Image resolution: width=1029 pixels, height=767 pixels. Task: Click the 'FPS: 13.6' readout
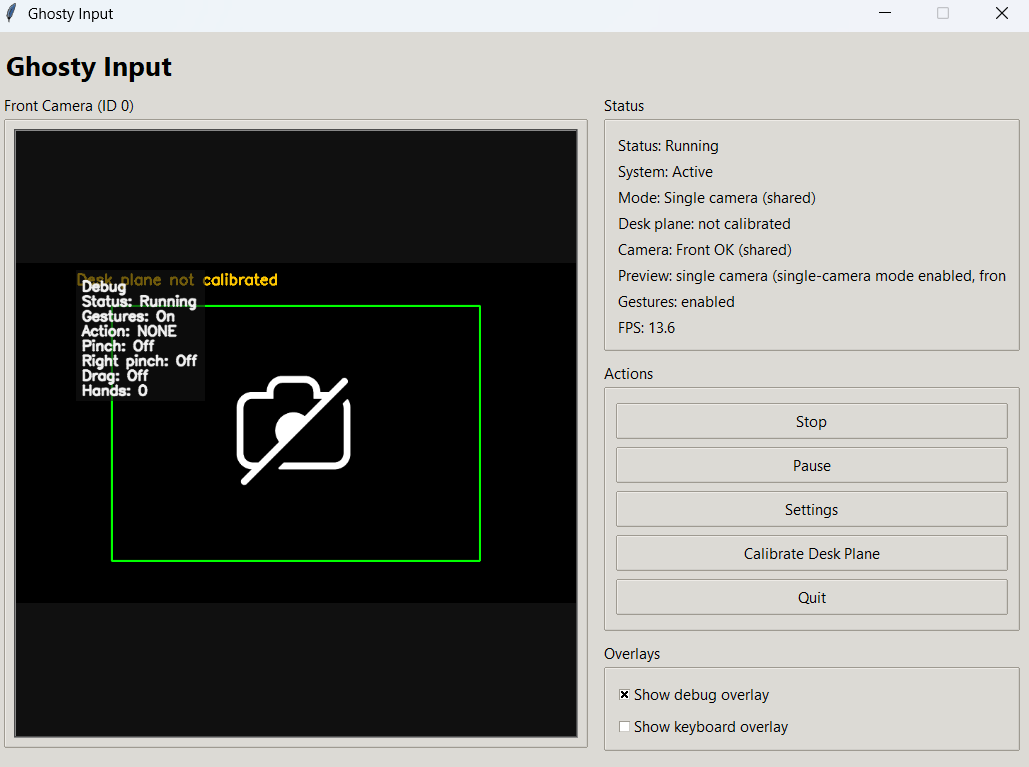pos(646,328)
